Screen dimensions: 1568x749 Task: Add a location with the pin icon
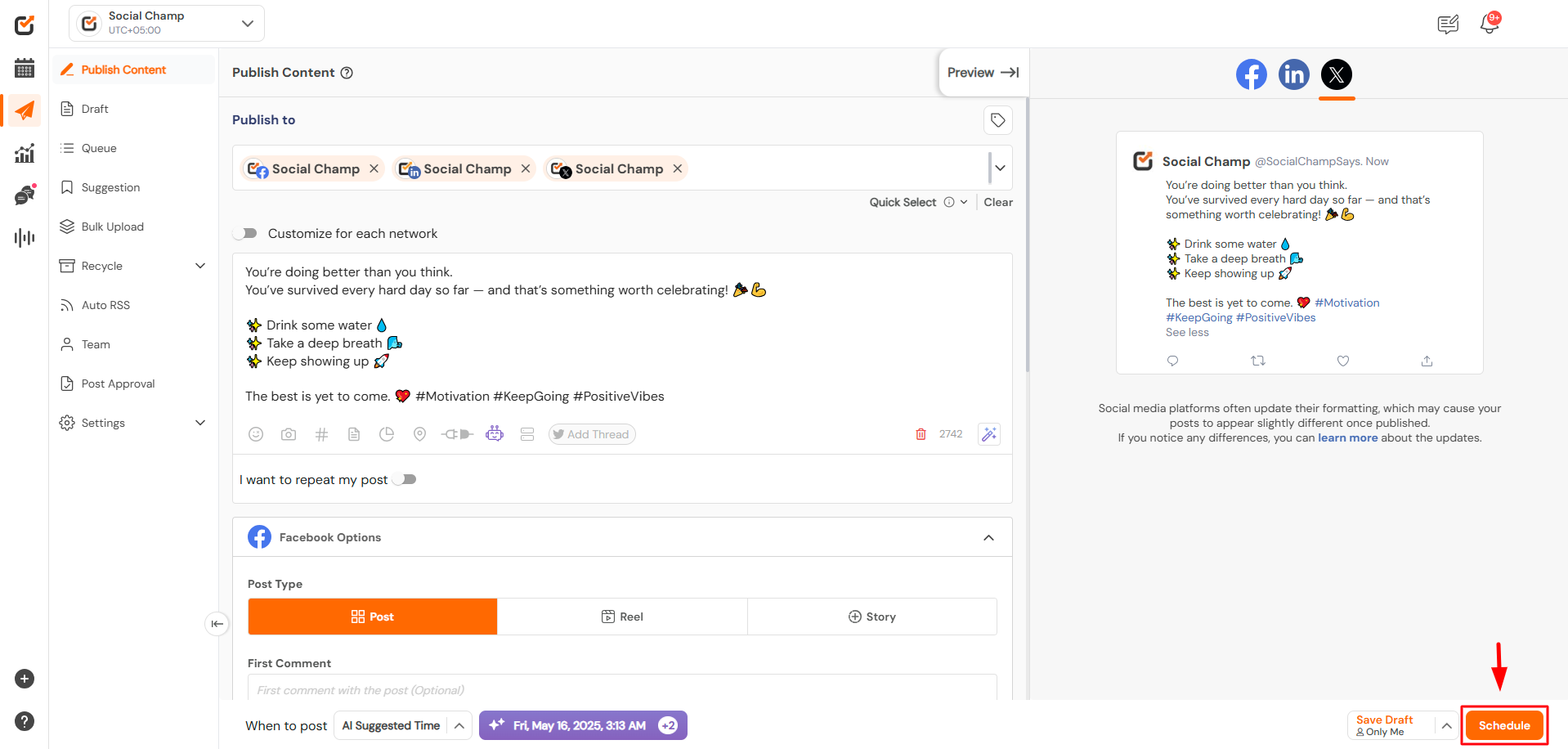pos(419,434)
